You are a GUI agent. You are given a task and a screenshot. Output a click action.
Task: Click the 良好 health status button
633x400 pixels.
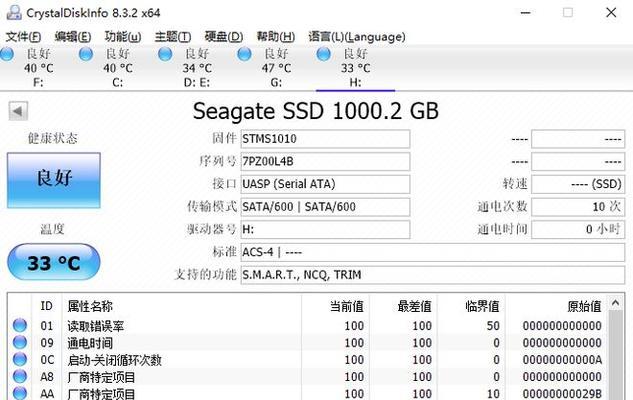pyautogui.click(x=54, y=180)
